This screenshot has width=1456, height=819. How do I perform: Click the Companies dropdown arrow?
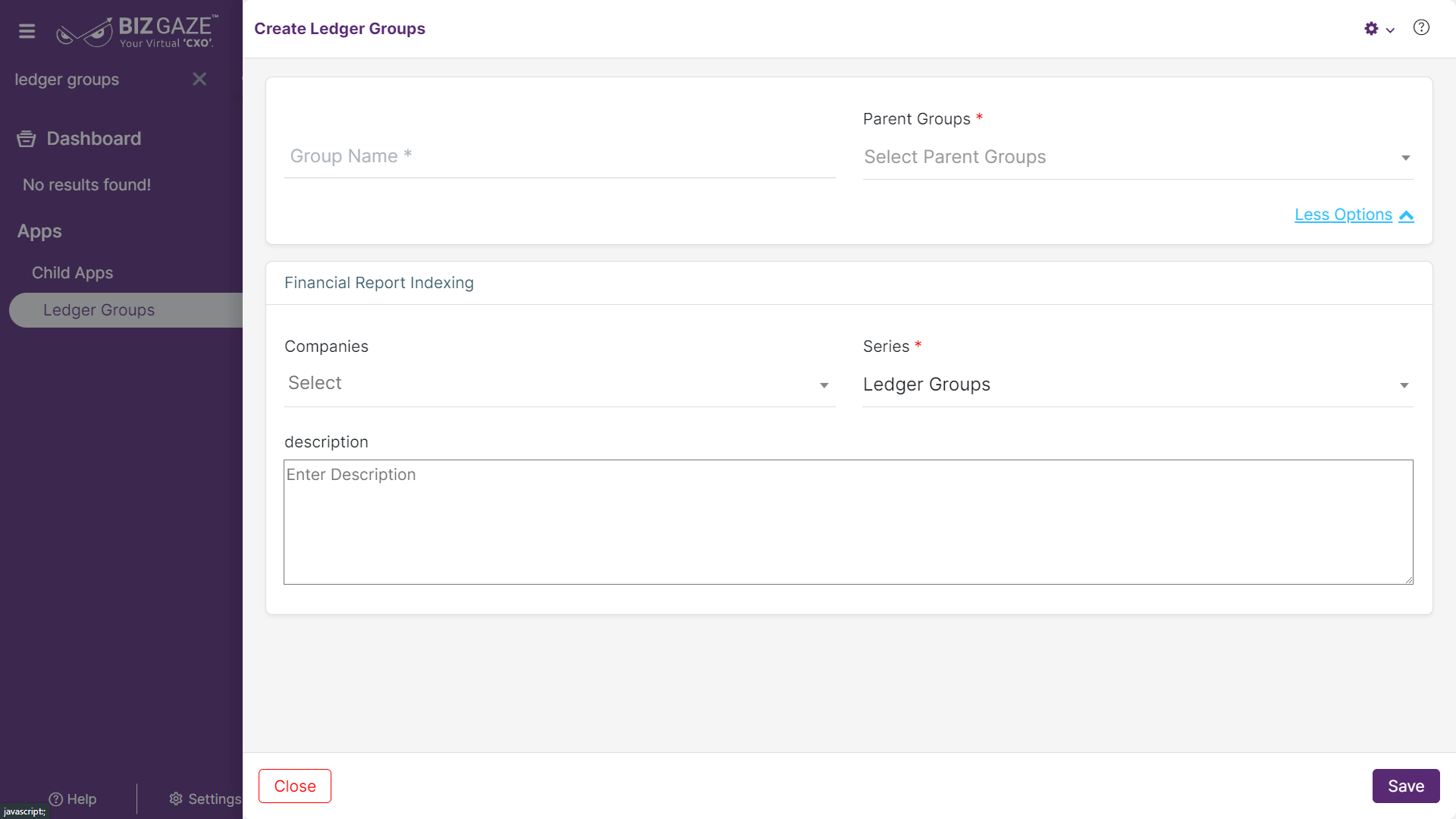[824, 386]
